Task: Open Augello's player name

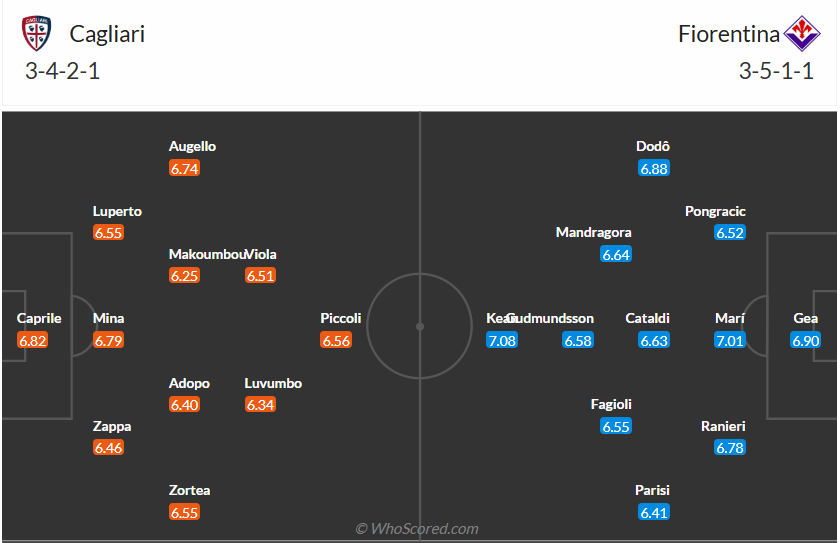Action: click(192, 146)
